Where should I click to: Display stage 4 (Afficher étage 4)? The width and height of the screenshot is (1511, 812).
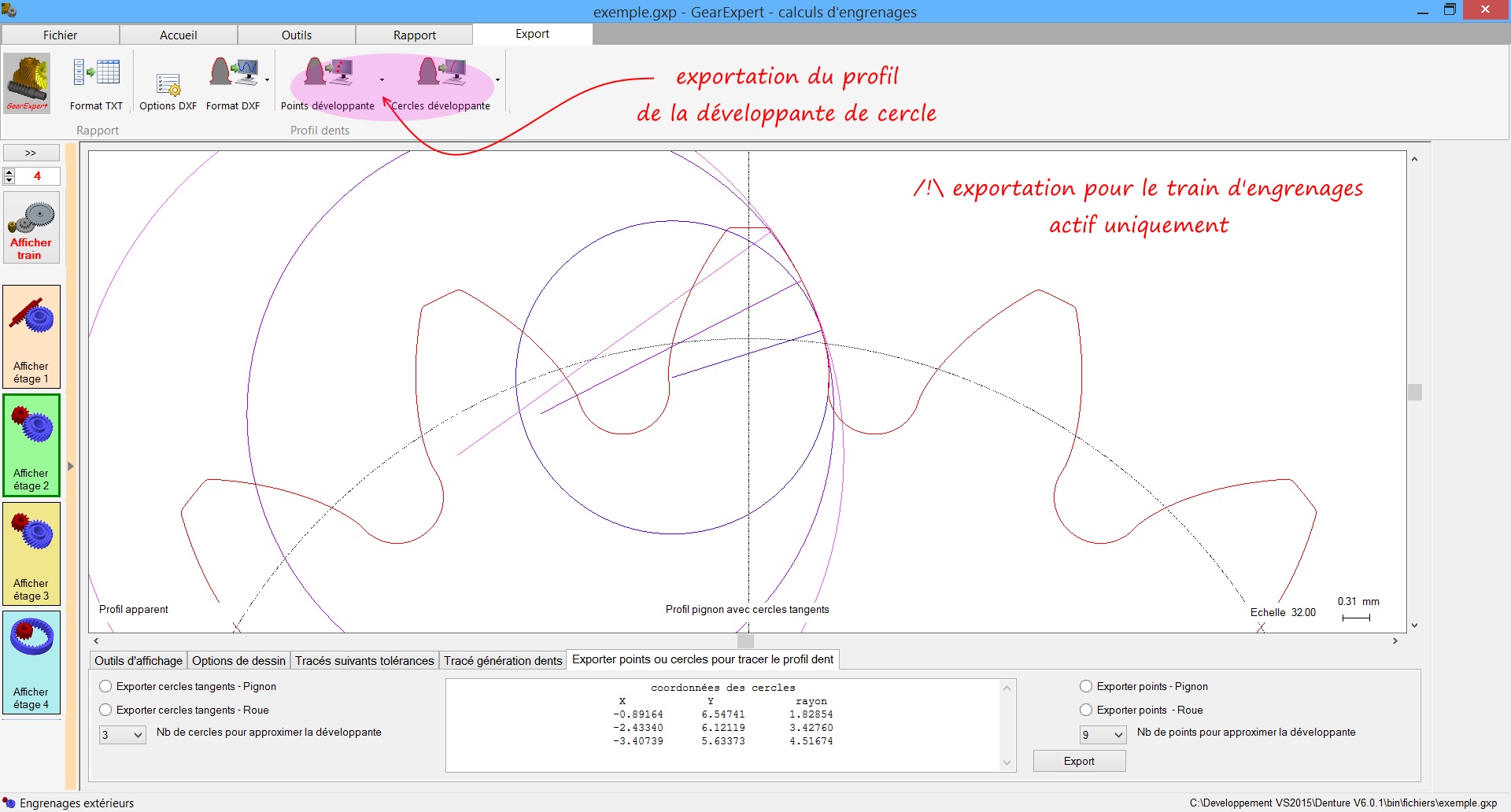click(x=31, y=663)
